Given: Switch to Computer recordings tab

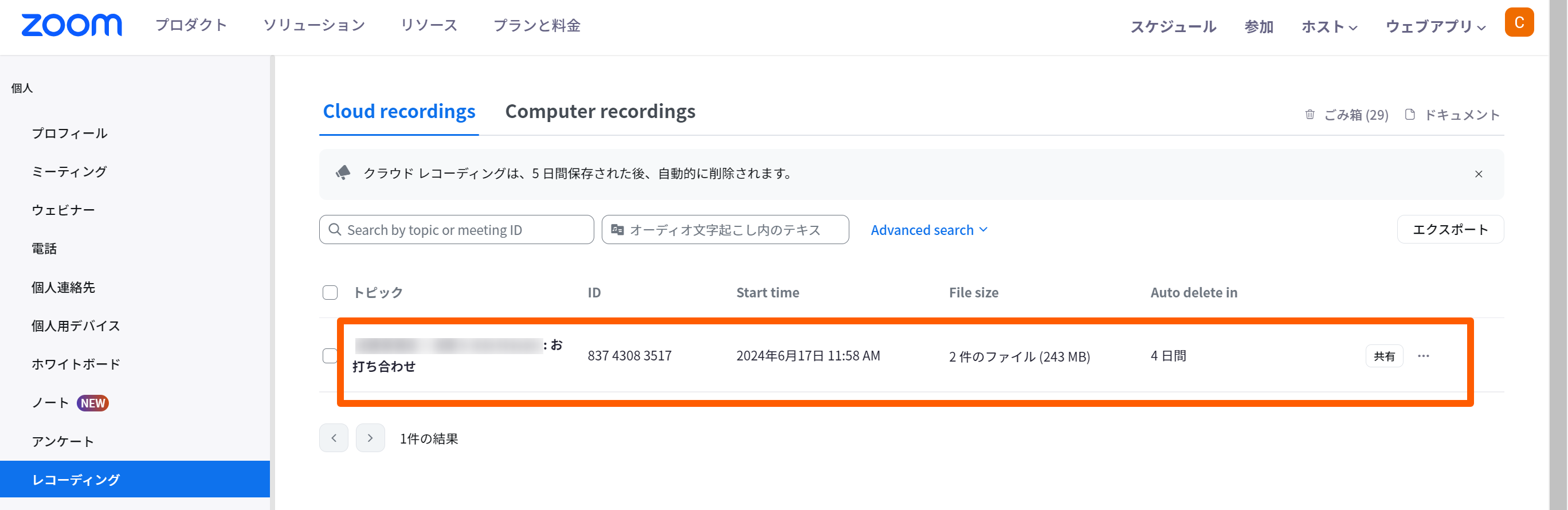Looking at the screenshot, I should pyautogui.click(x=599, y=111).
